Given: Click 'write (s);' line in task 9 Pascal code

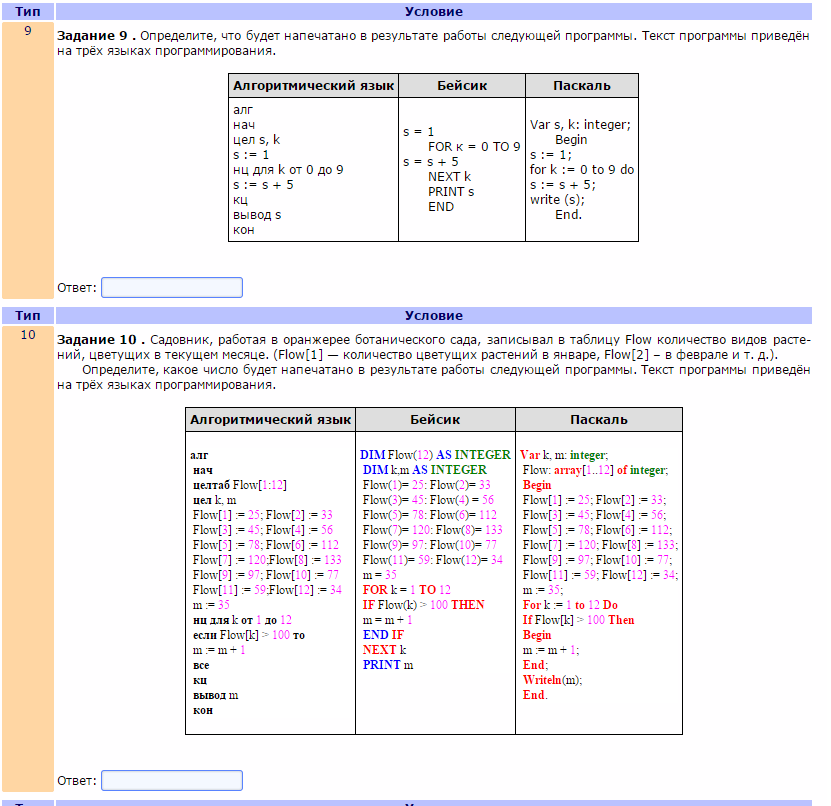Looking at the screenshot, I should [x=557, y=199].
